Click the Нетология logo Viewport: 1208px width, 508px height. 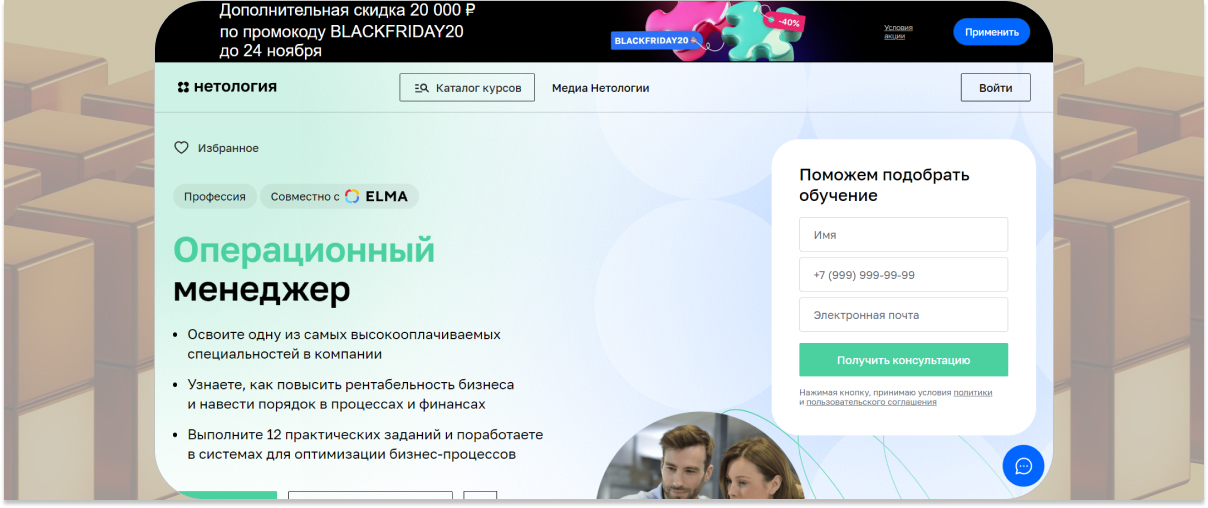(227, 87)
